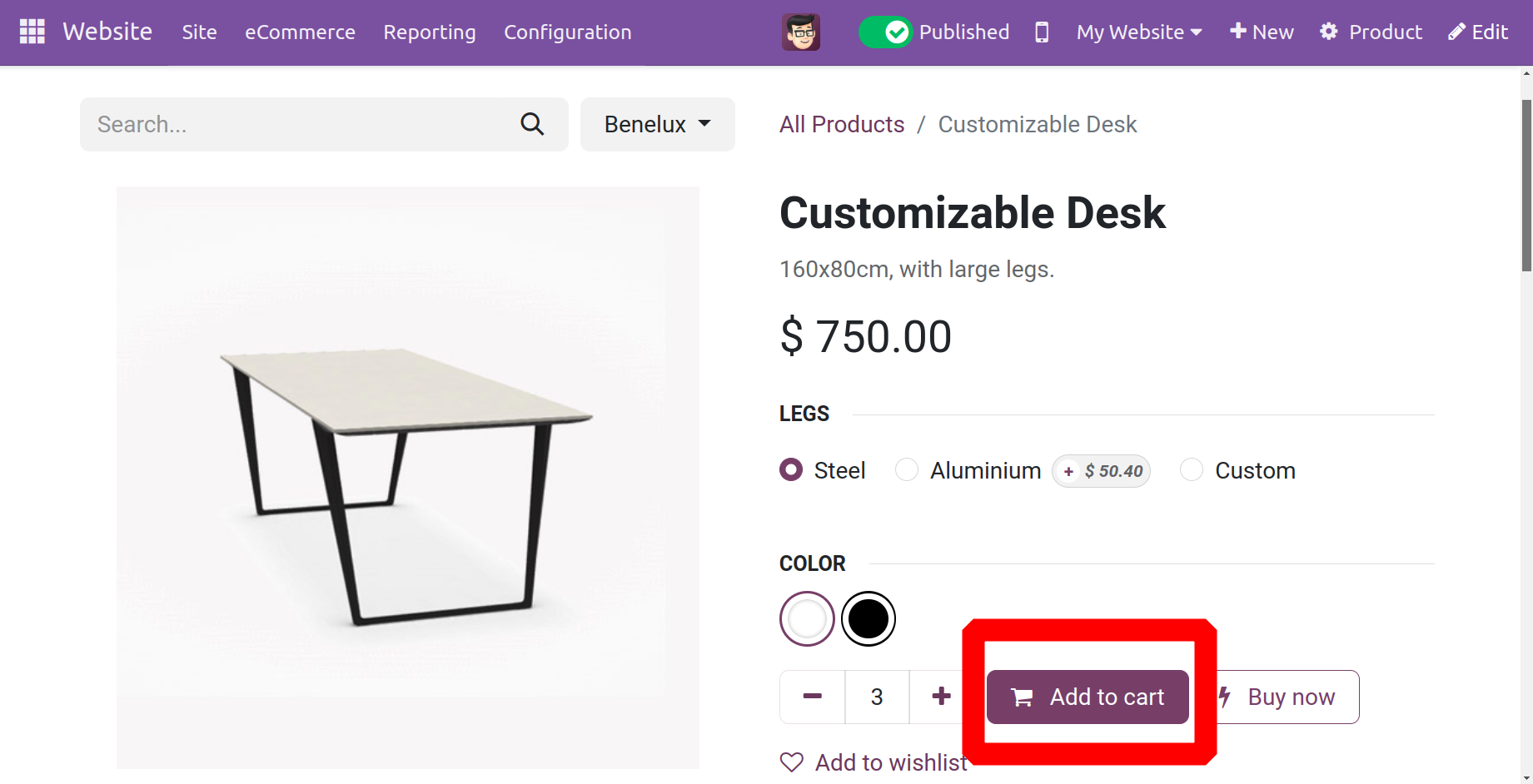Image resolution: width=1533 pixels, height=784 pixels.
Task: Open the New content menu
Action: (1262, 32)
